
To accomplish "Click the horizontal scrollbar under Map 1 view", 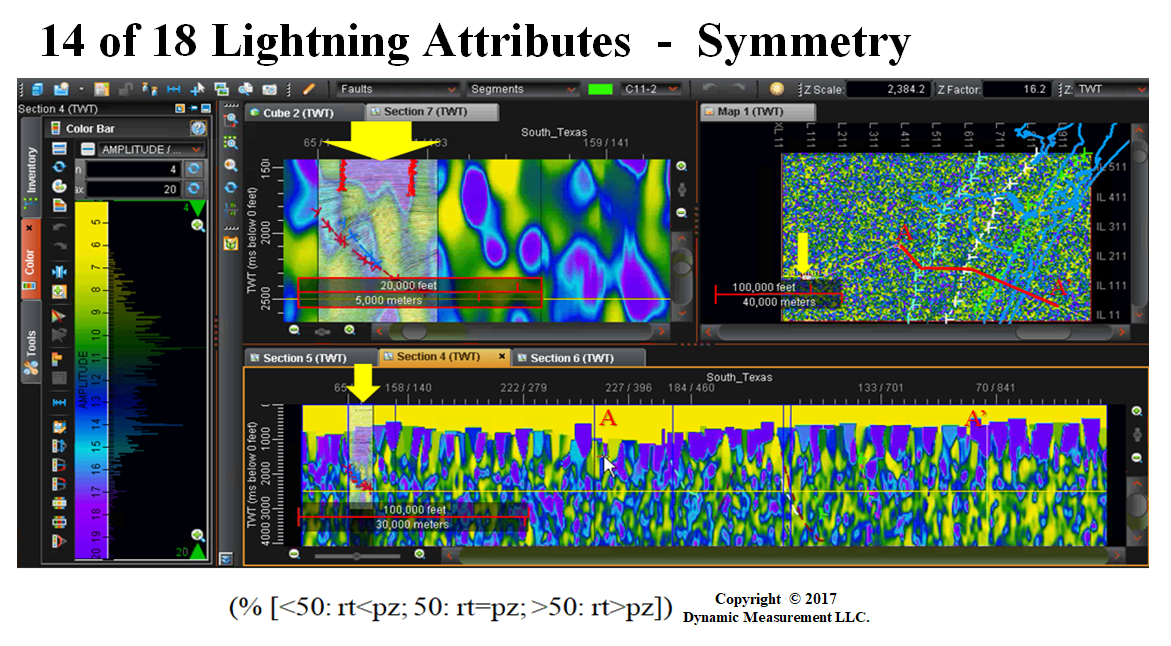I will pyautogui.click(x=915, y=332).
